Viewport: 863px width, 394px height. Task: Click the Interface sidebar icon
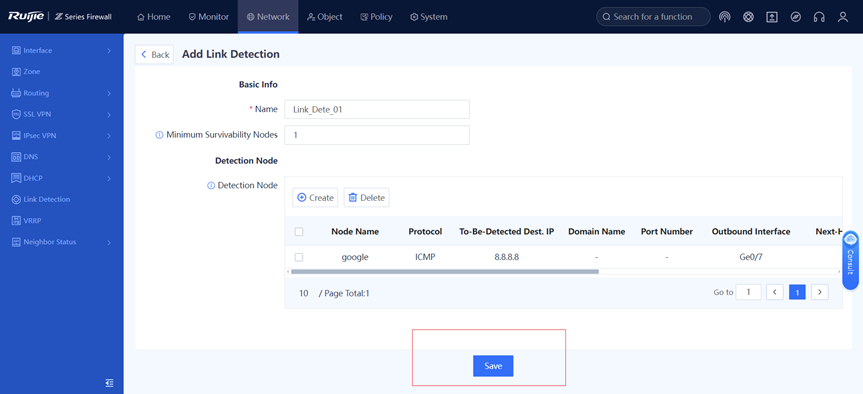click(16, 51)
